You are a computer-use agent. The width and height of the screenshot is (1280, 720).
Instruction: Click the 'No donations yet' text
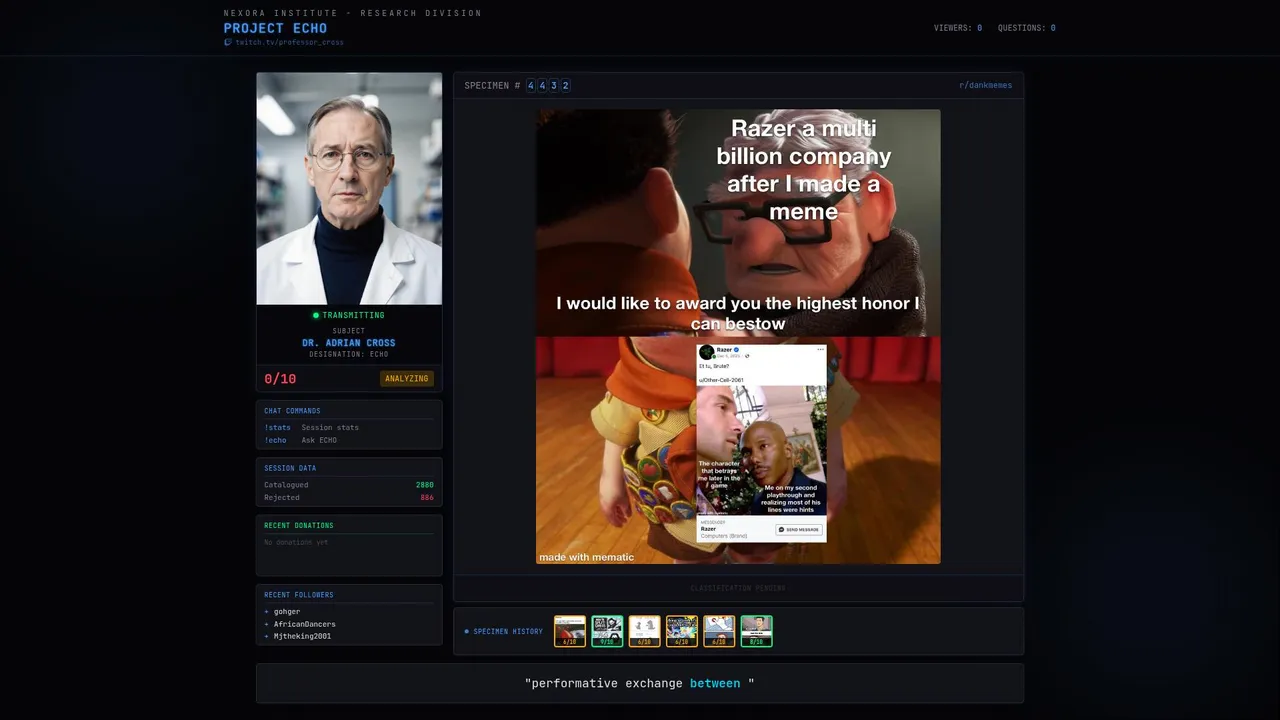[296, 542]
